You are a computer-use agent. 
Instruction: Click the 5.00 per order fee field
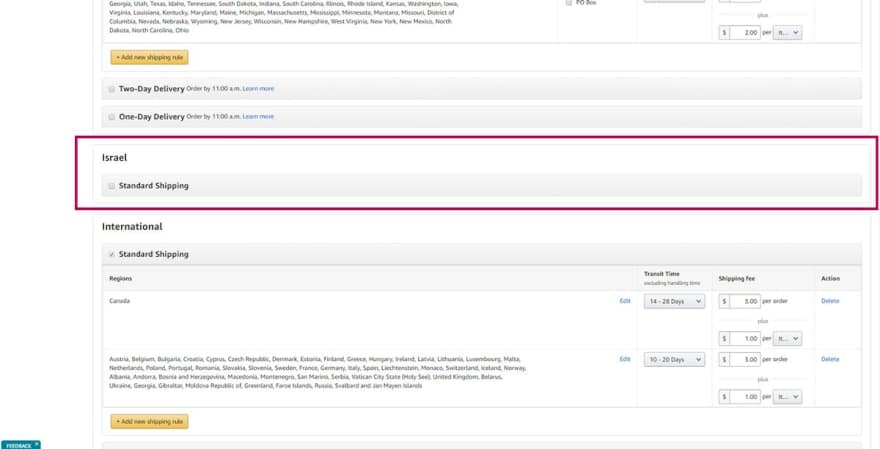pyautogui.click(x=744, y=301)
